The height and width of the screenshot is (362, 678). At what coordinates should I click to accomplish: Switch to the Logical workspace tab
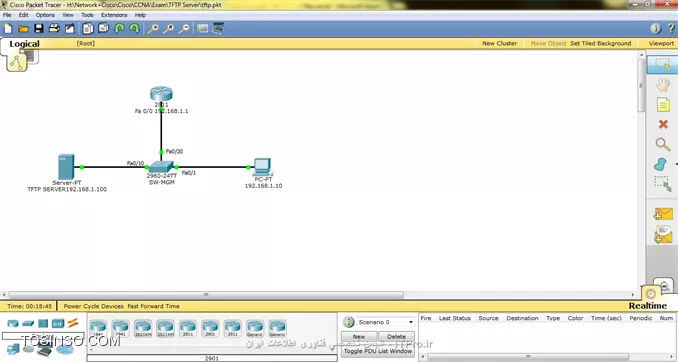point(24,44)
